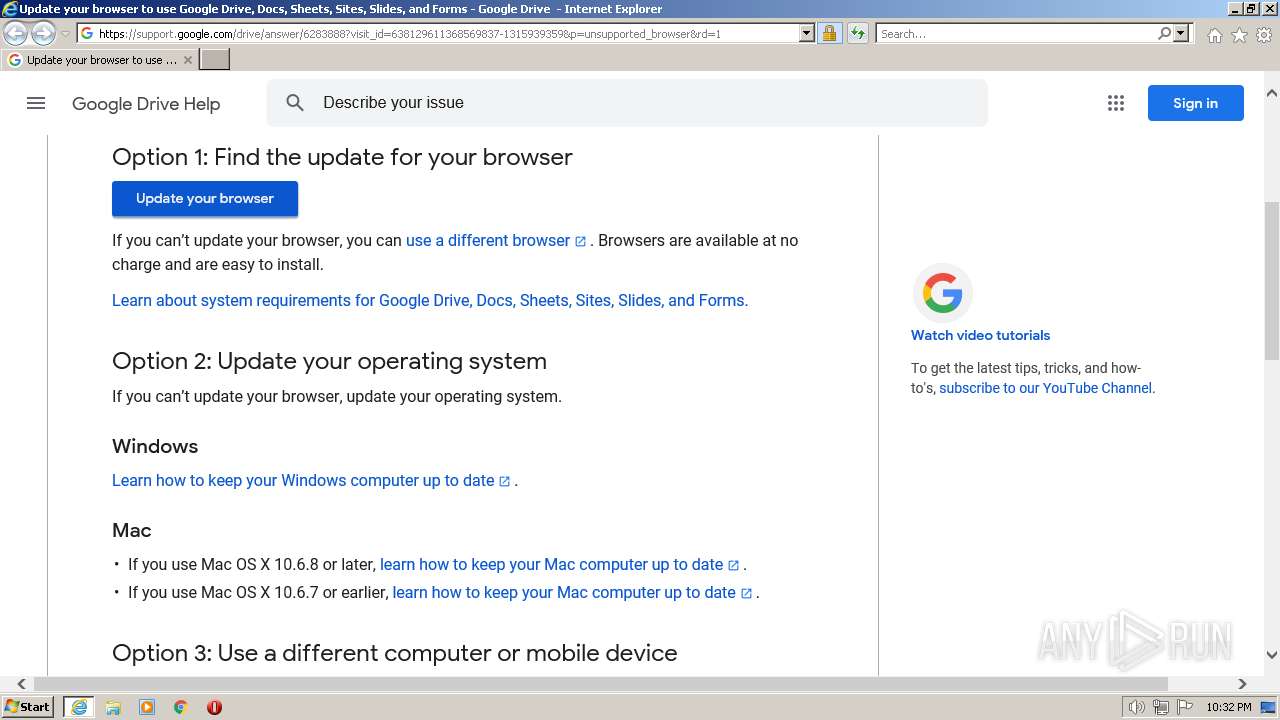Click the vertical scrollbar up arrow

pyautogui.click(x=1272, y=94)
